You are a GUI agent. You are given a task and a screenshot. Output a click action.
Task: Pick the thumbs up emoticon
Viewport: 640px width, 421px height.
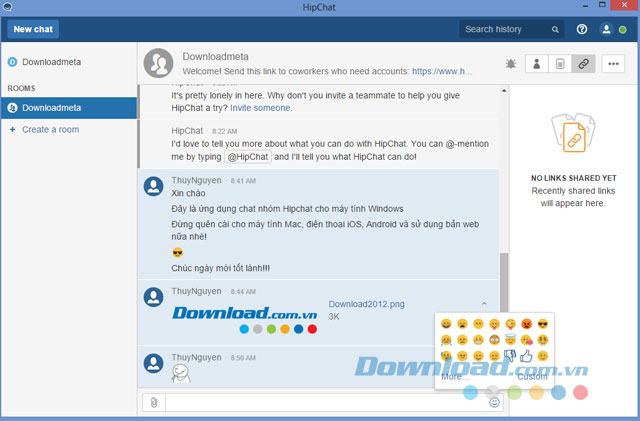(x=527, y=356)
